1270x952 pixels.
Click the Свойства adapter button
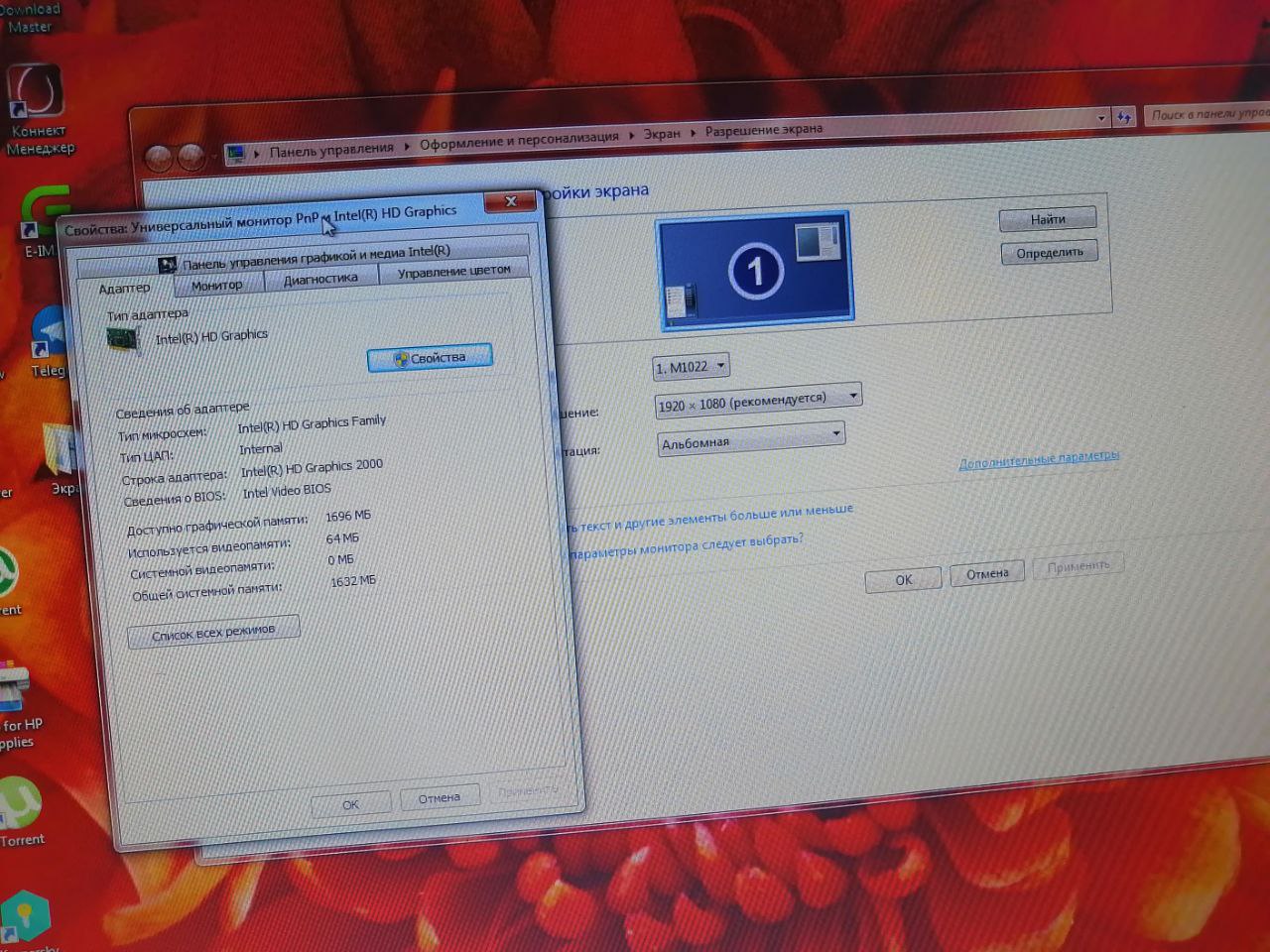[430, 358]
